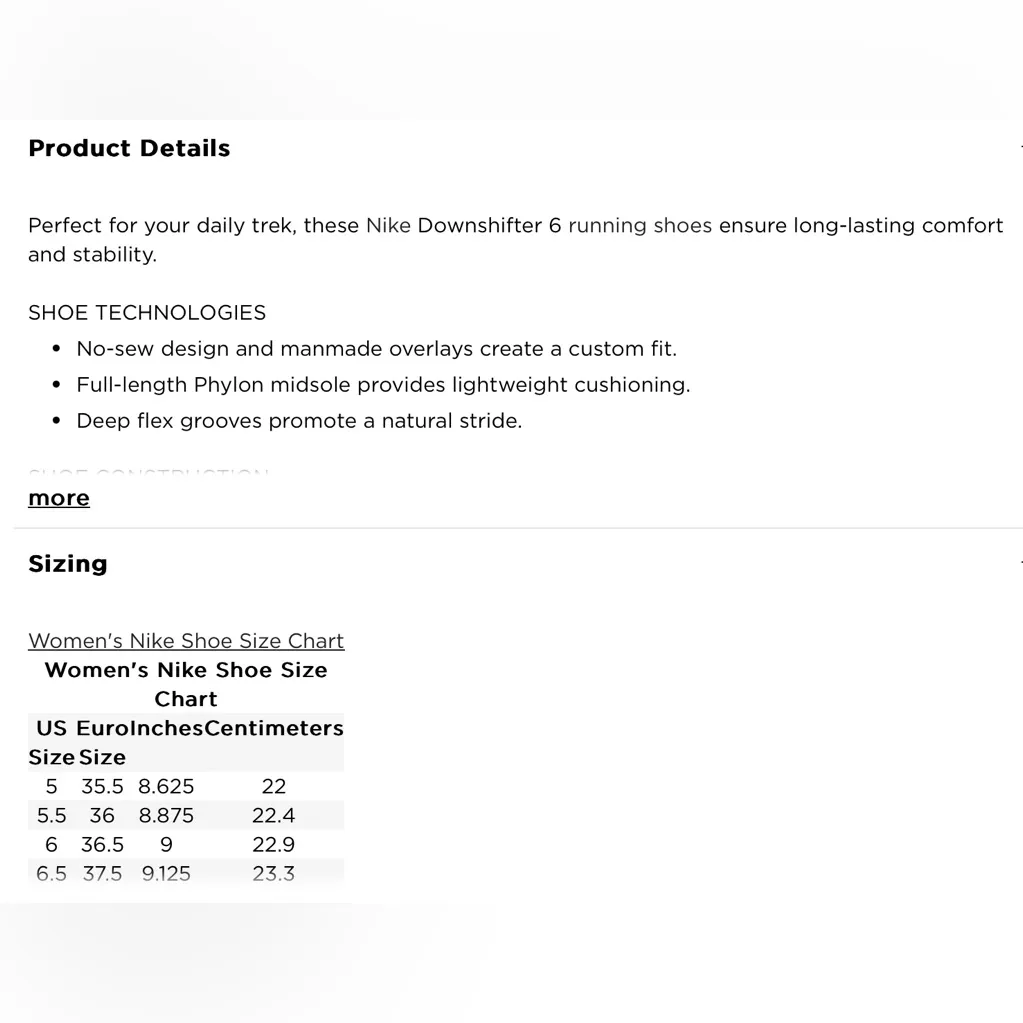Click the Deep flex grooves bullet

click(299, 421)
